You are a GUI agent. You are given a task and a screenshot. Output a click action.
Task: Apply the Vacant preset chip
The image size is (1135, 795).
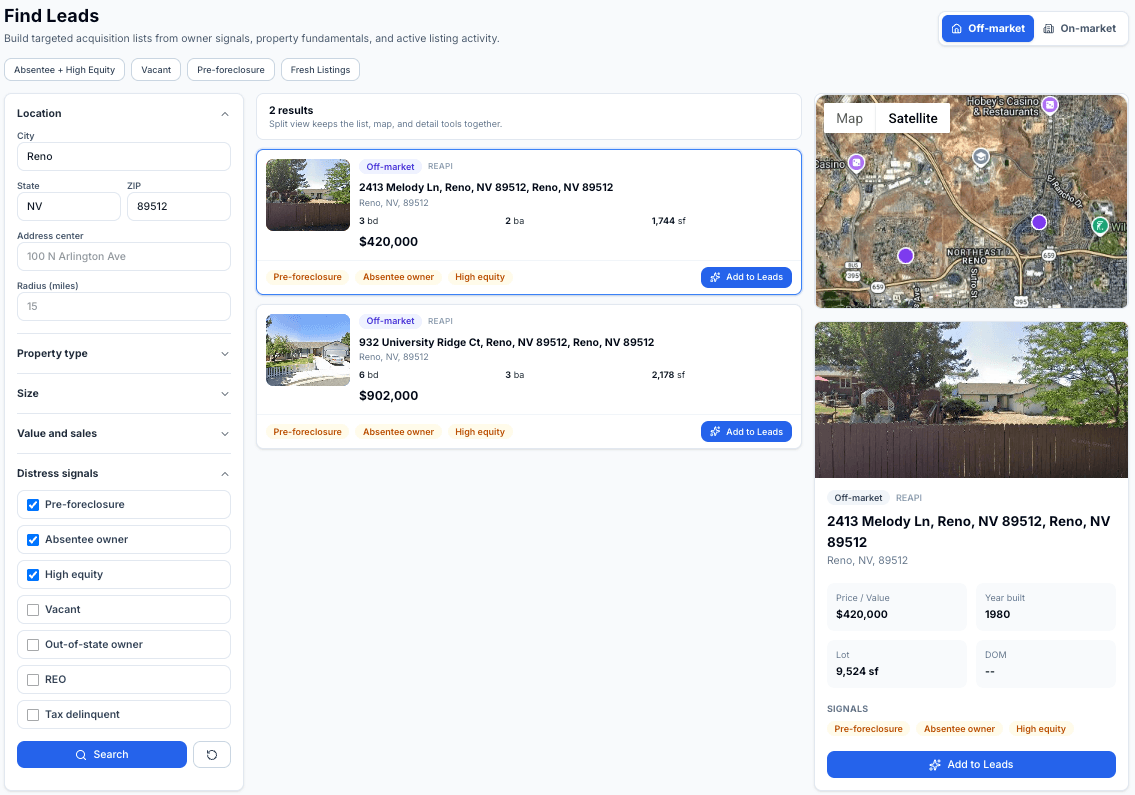click(156, 70)
